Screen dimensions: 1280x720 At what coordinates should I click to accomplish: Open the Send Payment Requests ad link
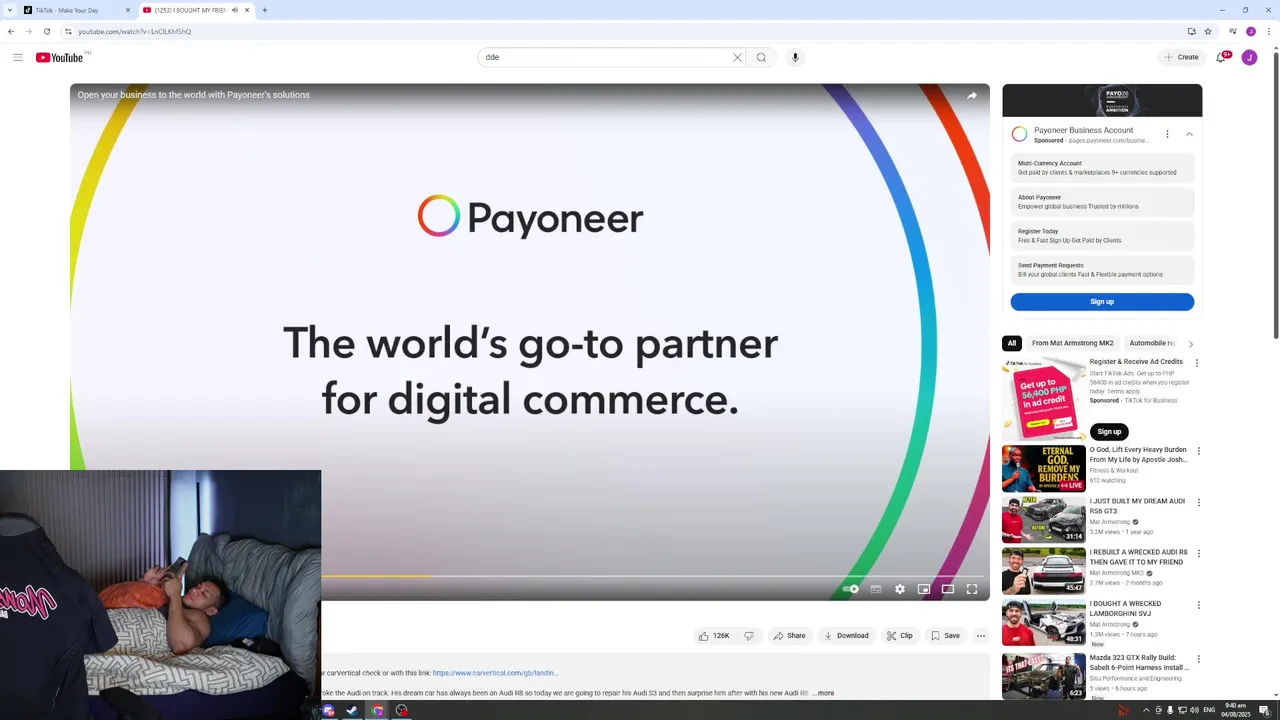[1102, 270]
